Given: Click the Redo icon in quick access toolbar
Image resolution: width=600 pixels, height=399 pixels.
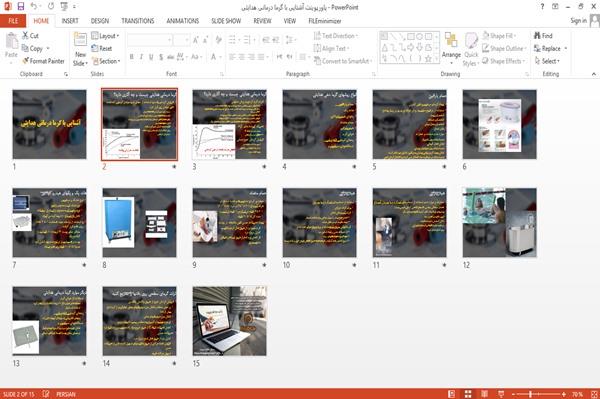Looking at the screenshot, I should tap(51, 7).
